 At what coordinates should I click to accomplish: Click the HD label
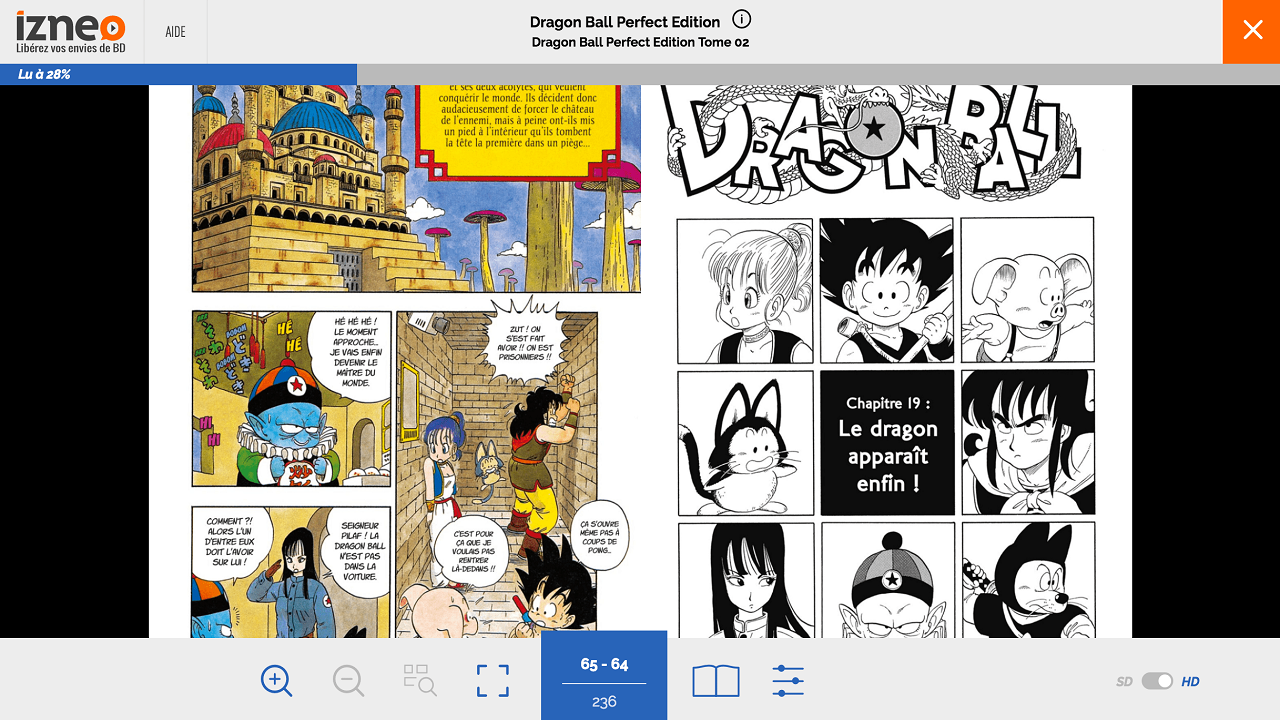pos(1190,682)
